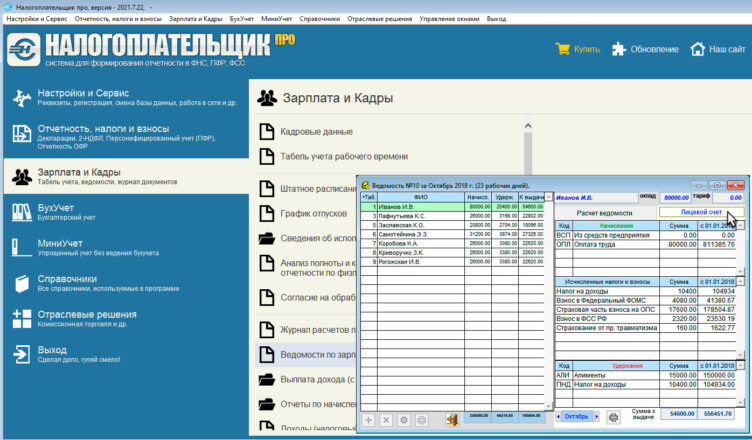Select employee row Самотейкина Э.Э.

click(452, 234)
